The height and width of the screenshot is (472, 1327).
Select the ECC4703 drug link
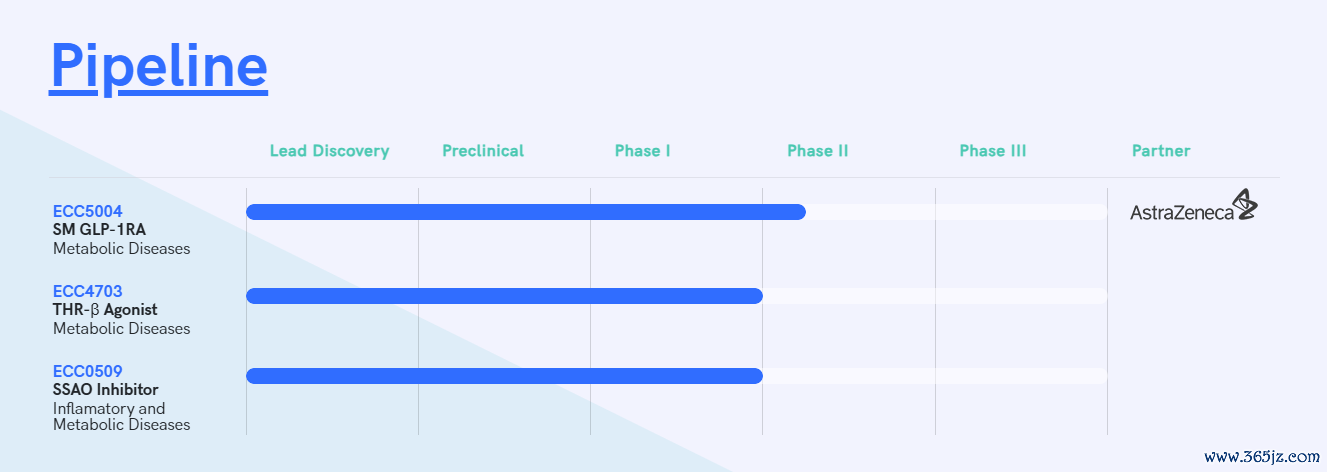pos(87,291)
